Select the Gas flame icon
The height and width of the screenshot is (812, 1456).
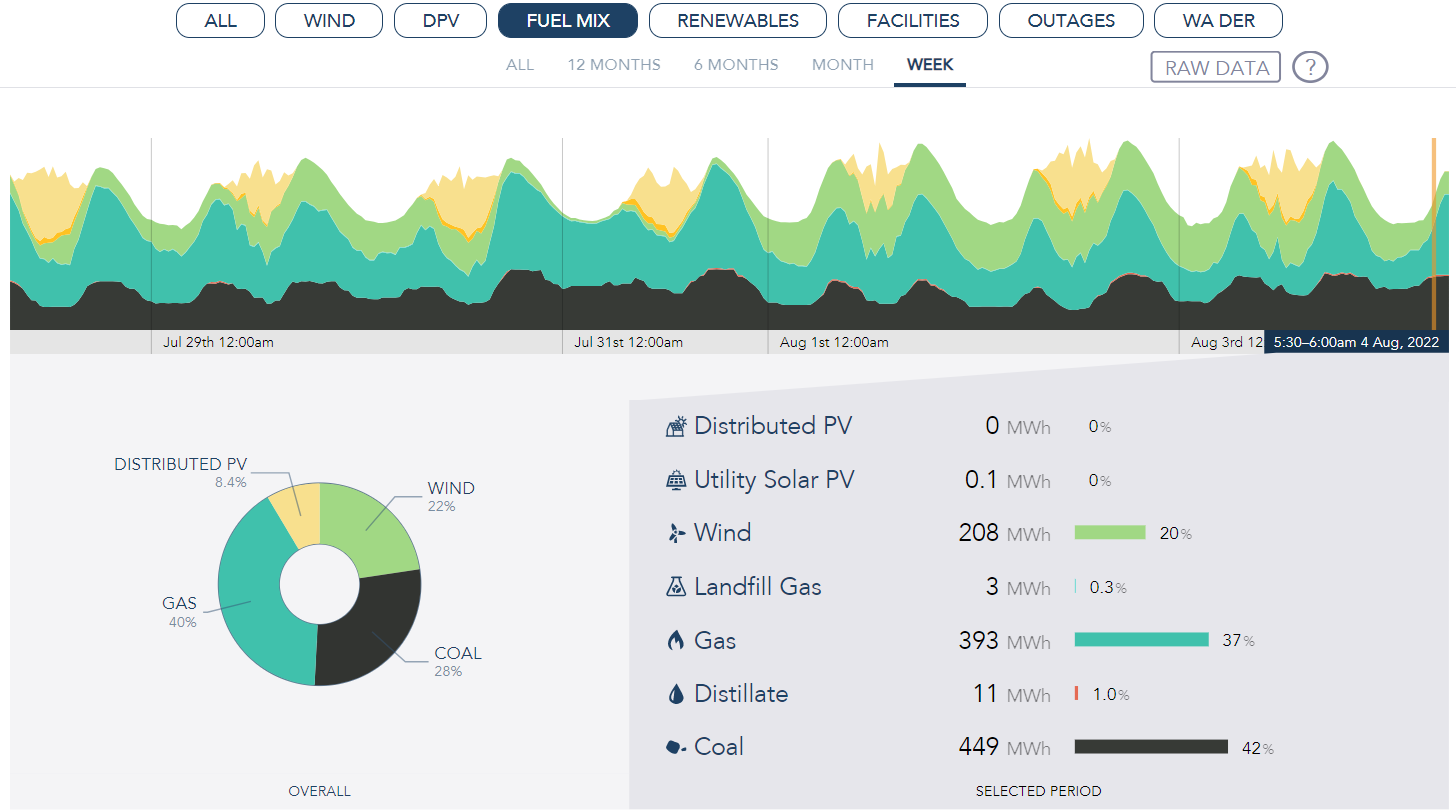coord(676,640)
